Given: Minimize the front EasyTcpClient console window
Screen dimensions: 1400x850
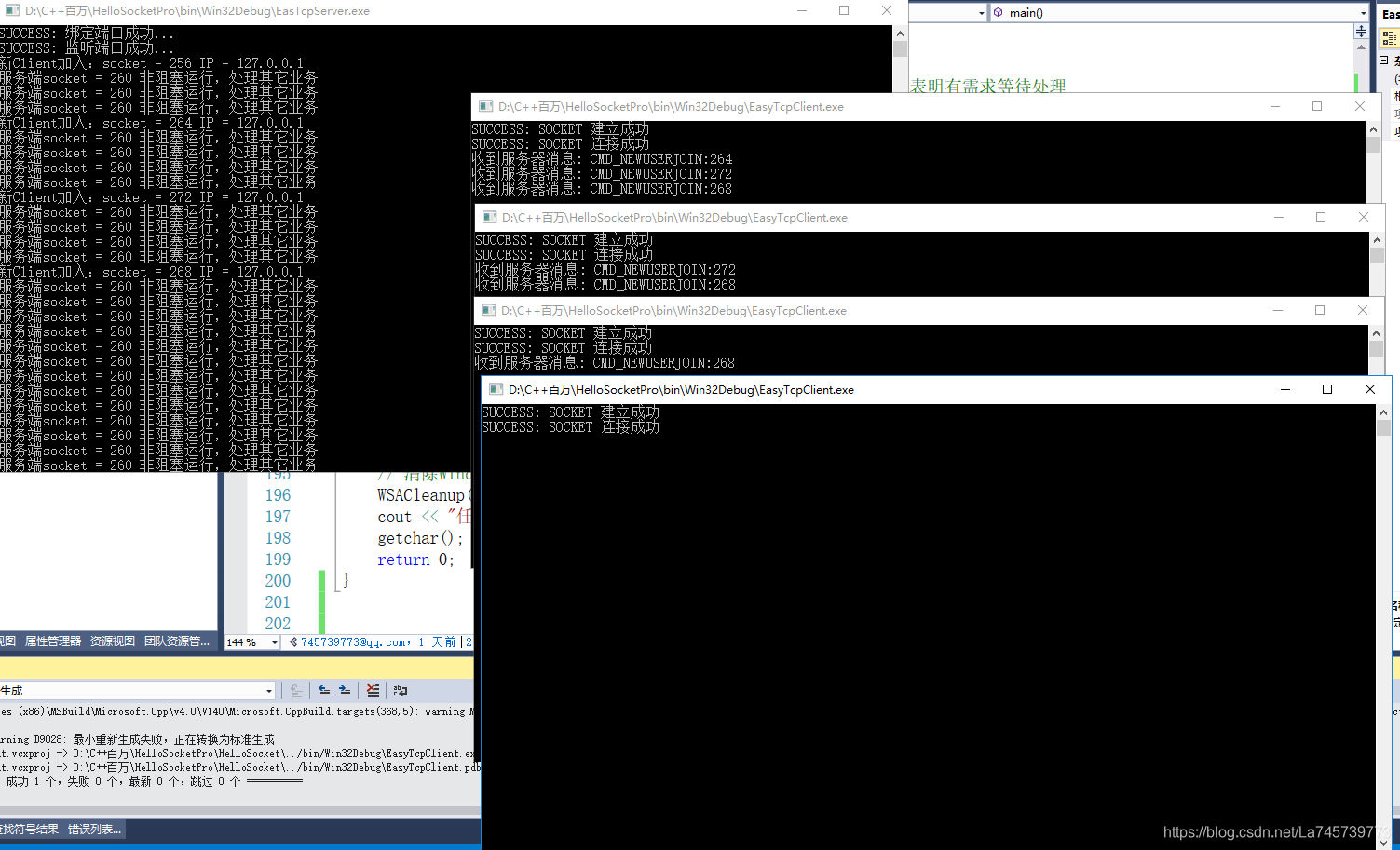Looking at the screenshot, I should point(1285,389).
